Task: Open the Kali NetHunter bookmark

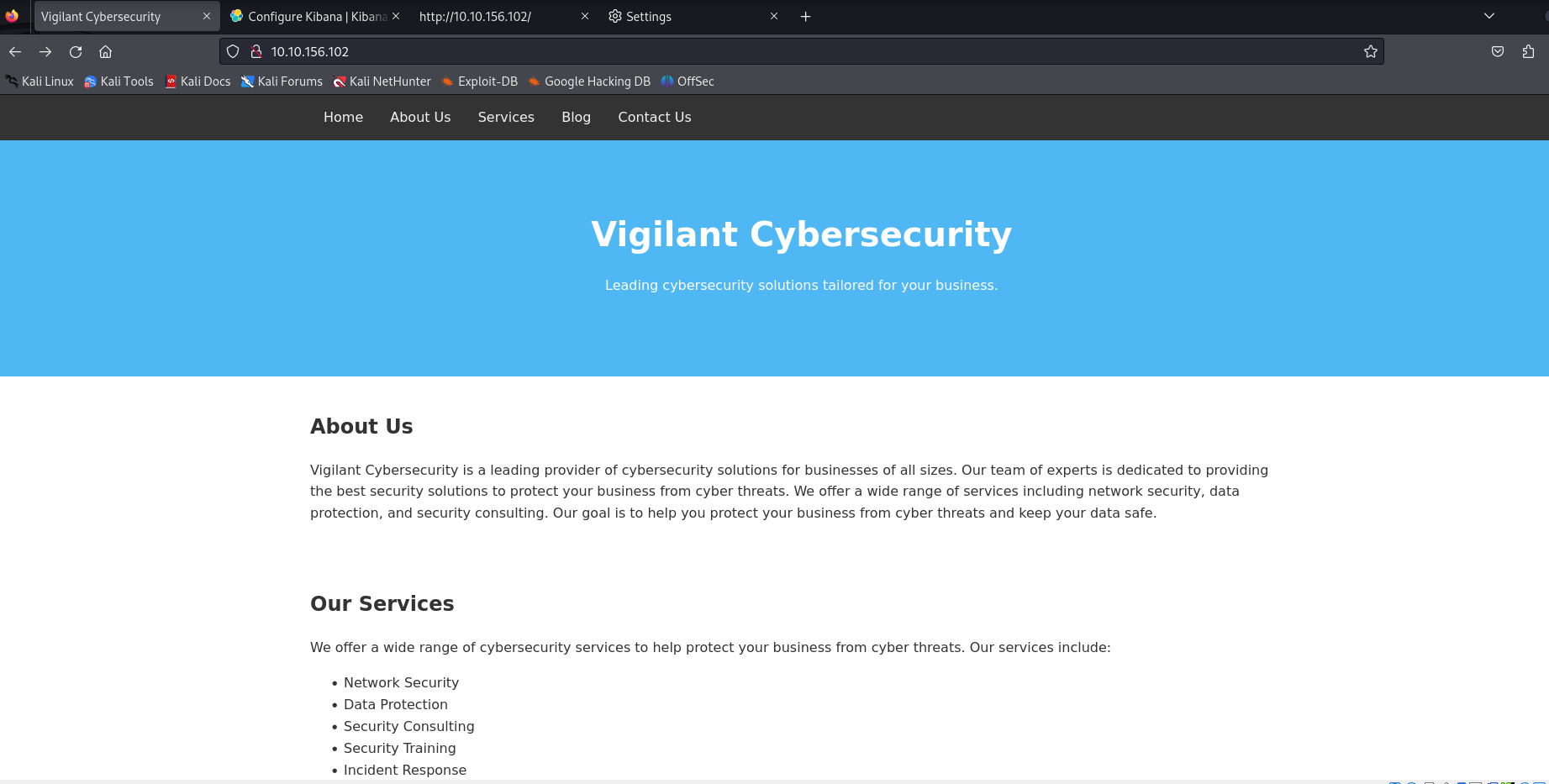Action: pos(382,82)
